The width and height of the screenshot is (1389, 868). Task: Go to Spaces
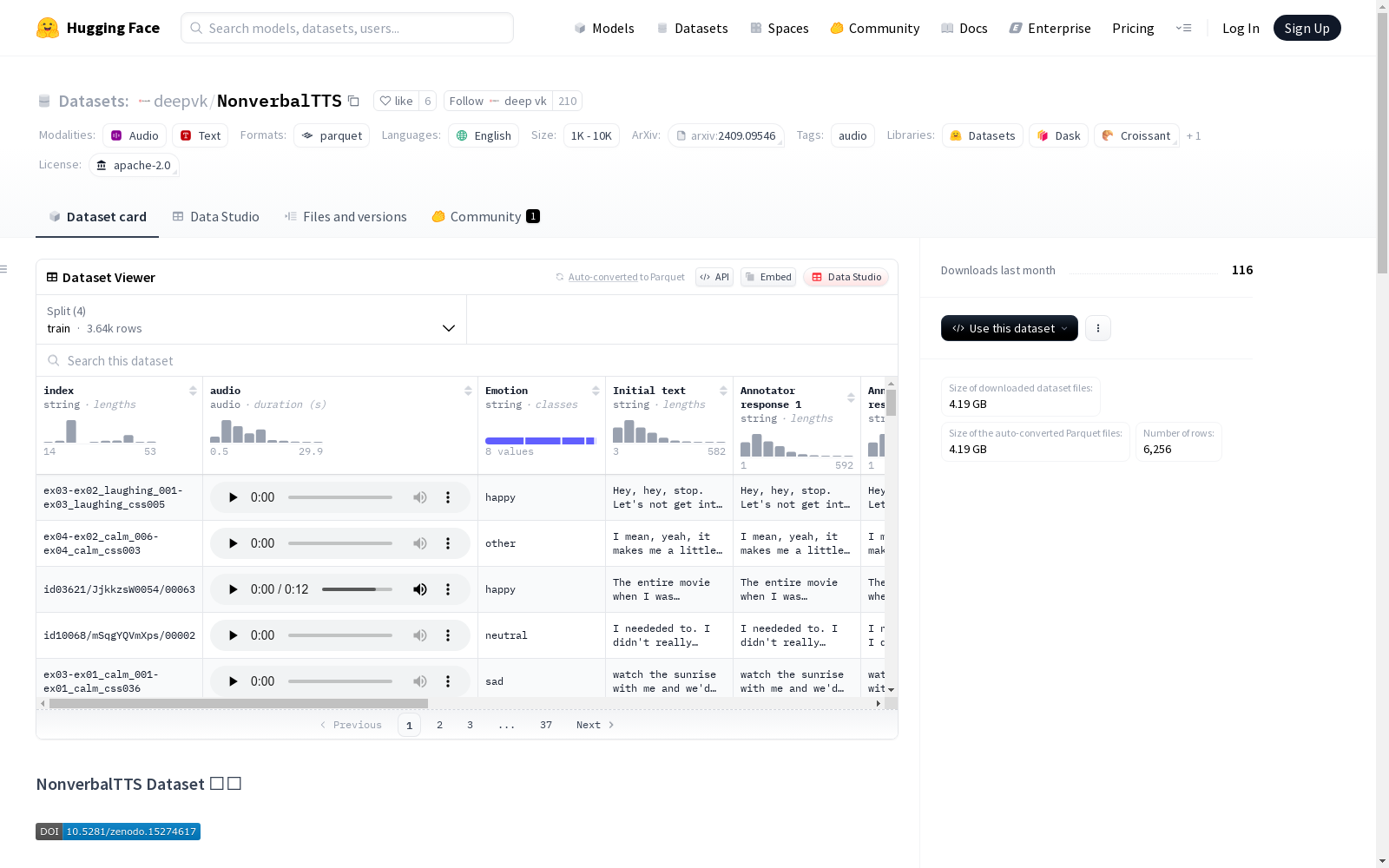(780, 28)
